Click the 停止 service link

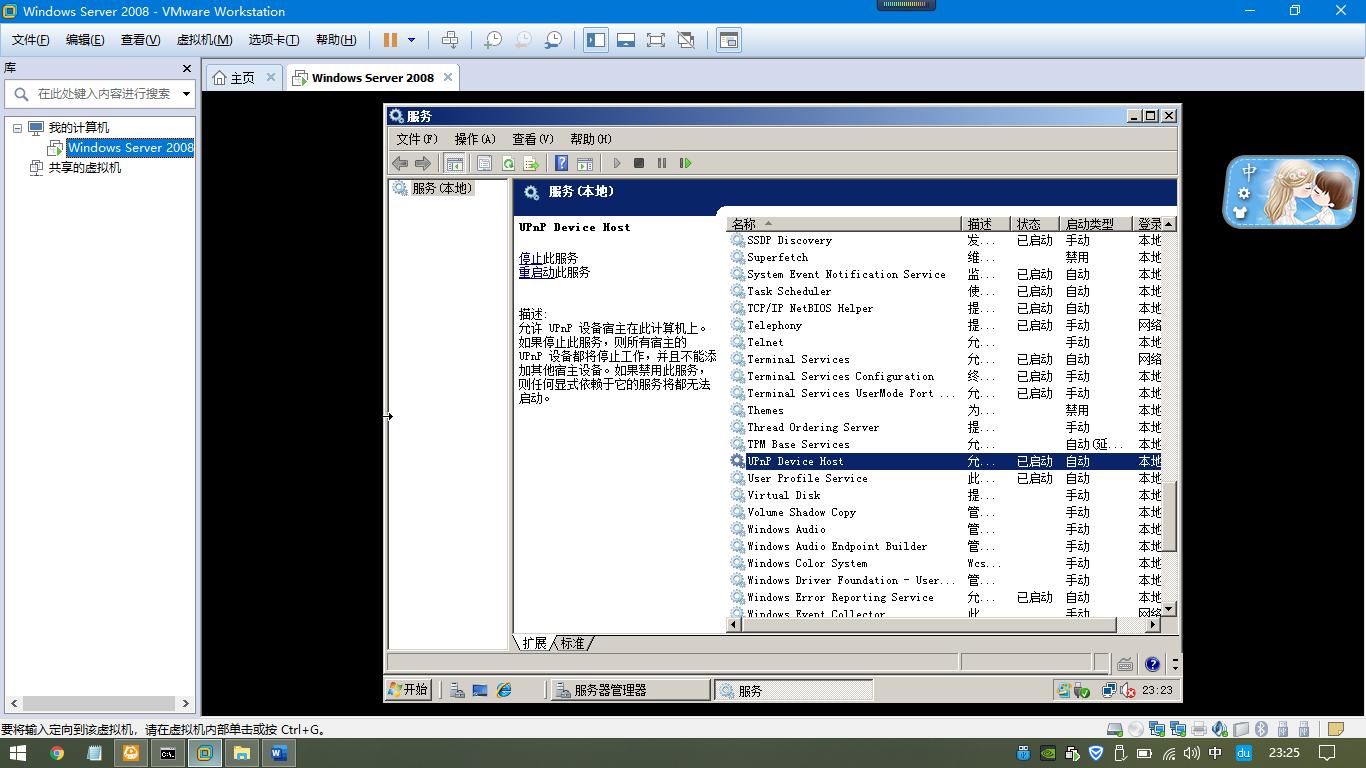530,258
